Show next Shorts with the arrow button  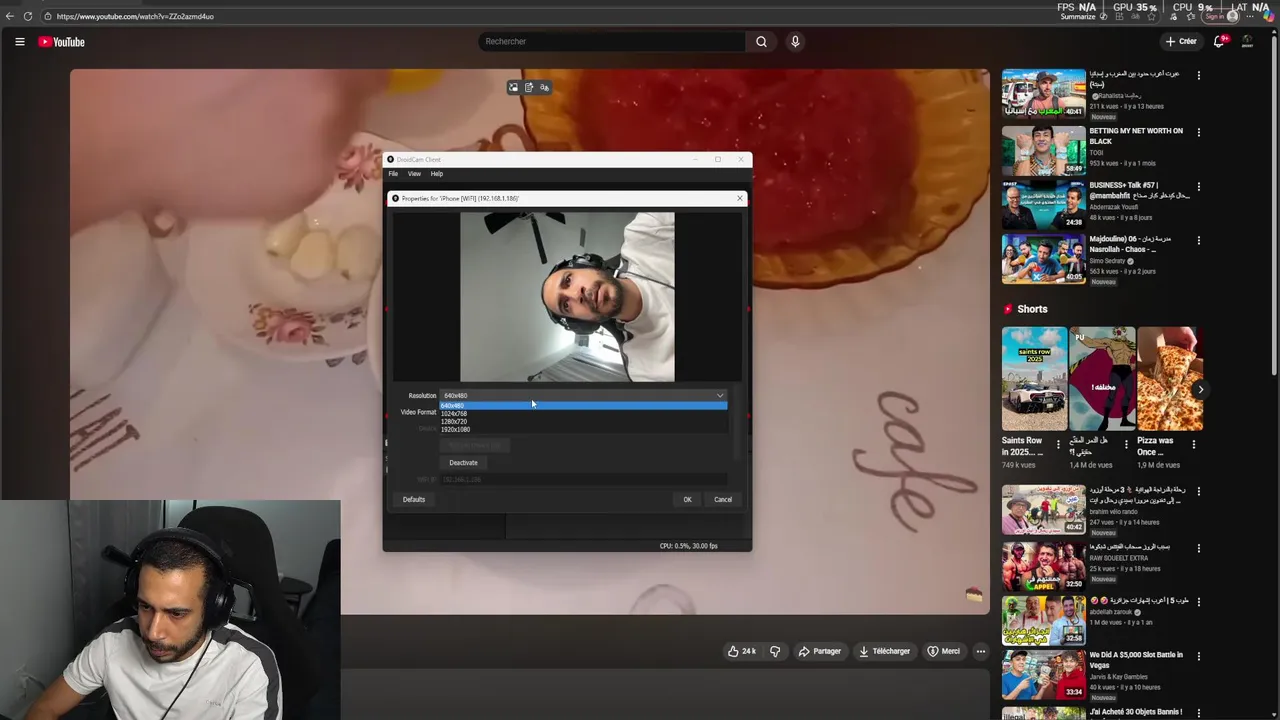point(1201,389)
